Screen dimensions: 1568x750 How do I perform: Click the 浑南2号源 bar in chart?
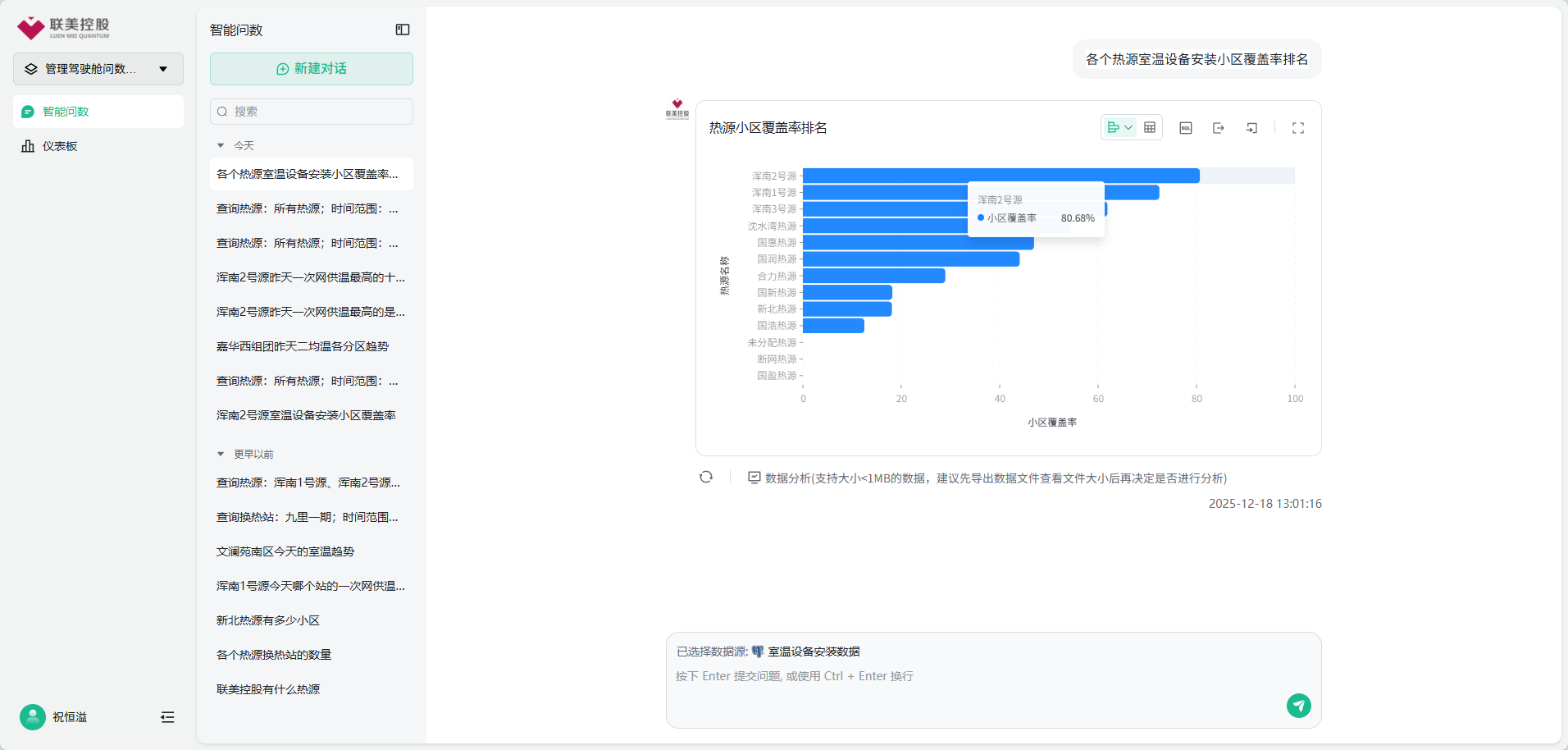coord(886,176)
